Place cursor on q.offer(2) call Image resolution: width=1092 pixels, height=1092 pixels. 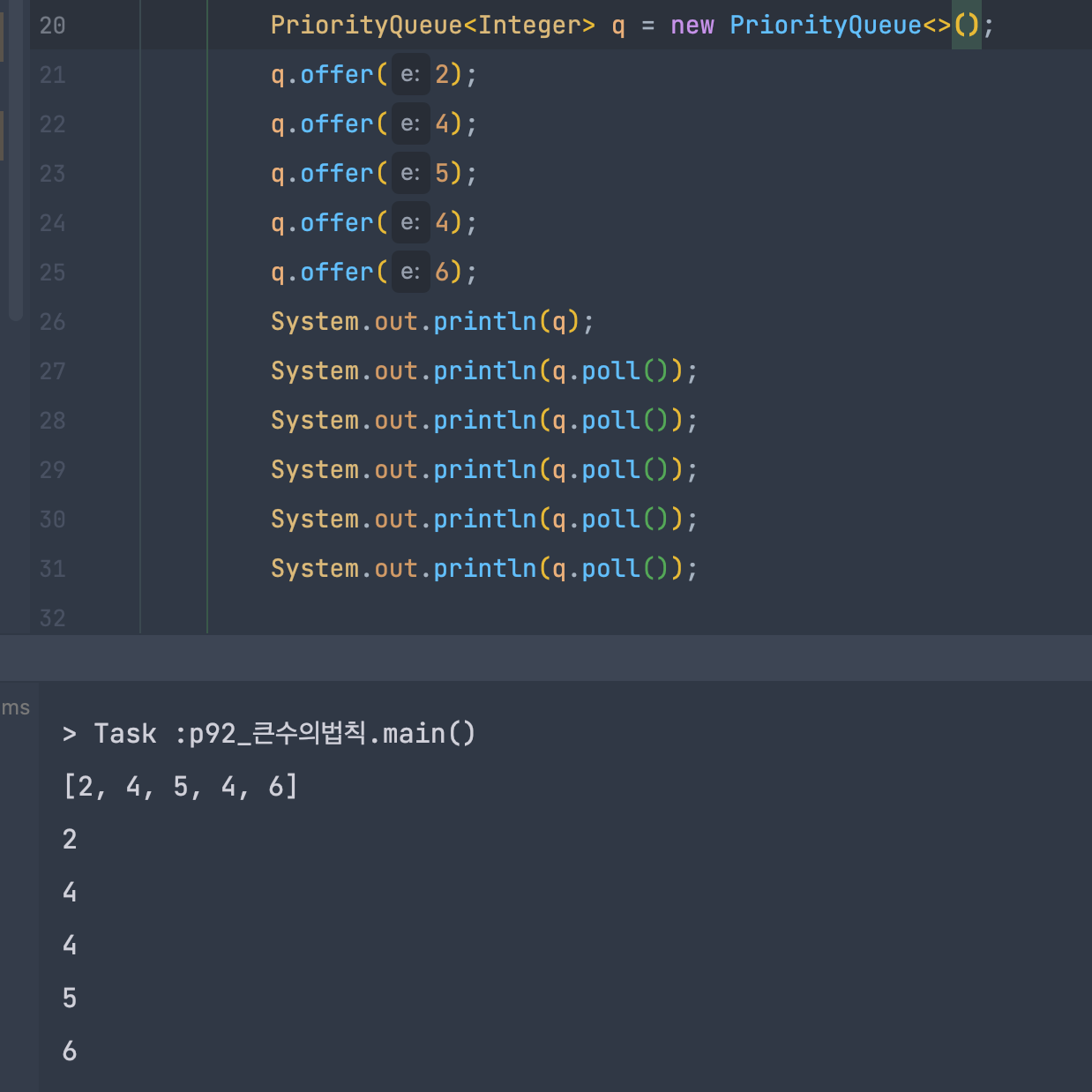click(373, 75)
